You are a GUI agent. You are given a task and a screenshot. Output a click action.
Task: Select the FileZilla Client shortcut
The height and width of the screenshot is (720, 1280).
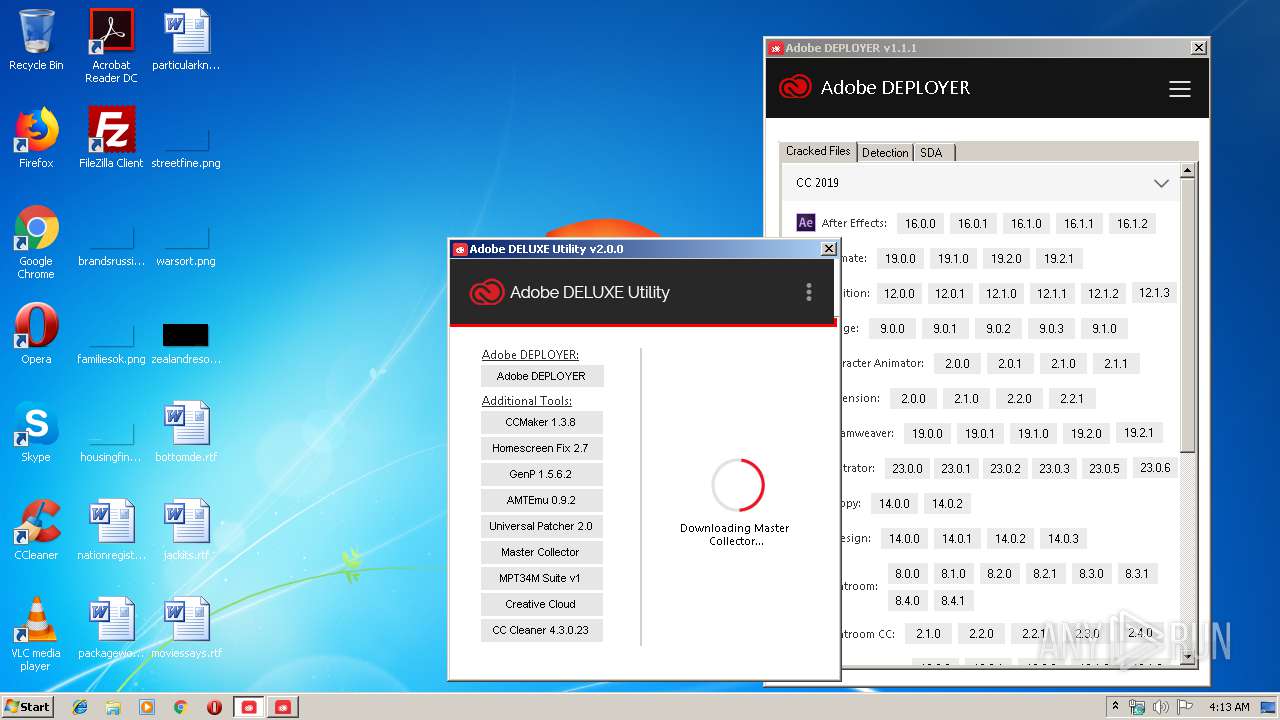click(111, 138)
